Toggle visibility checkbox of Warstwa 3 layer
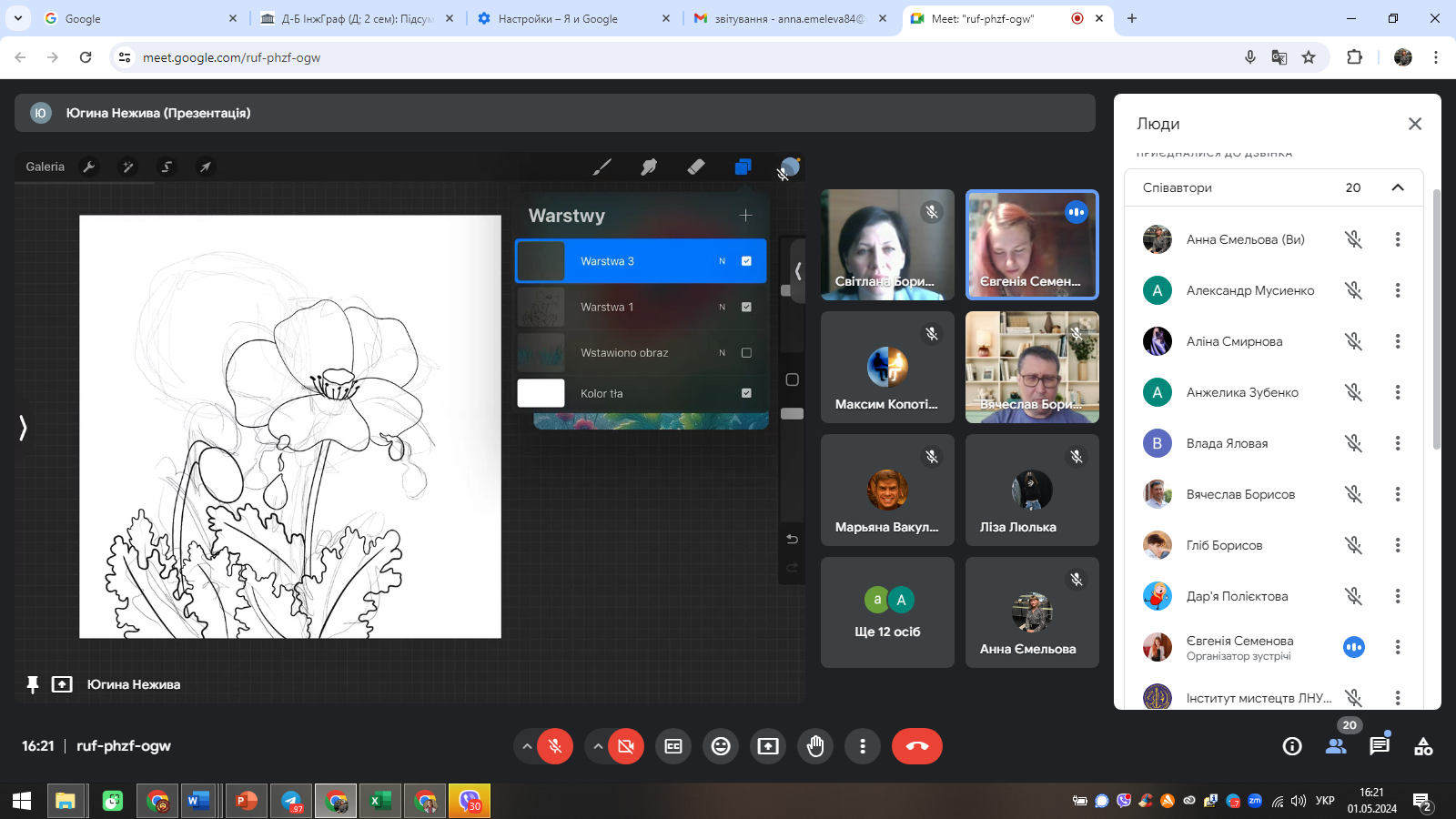This screenshot has height=819, width=1456. [x=746, y=261]
